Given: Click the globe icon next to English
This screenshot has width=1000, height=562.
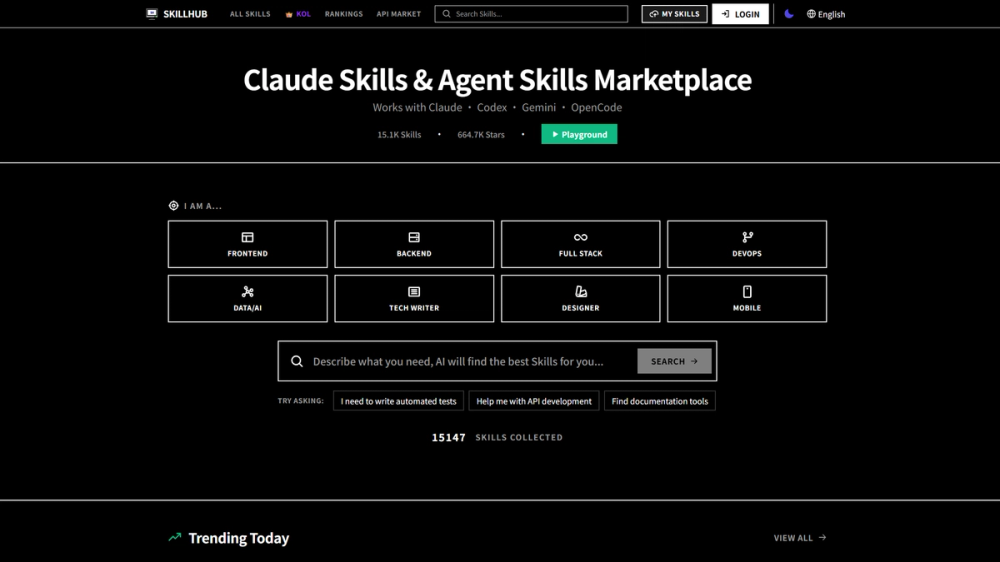Looking at the screenshot, I should [x=811, y=14].
